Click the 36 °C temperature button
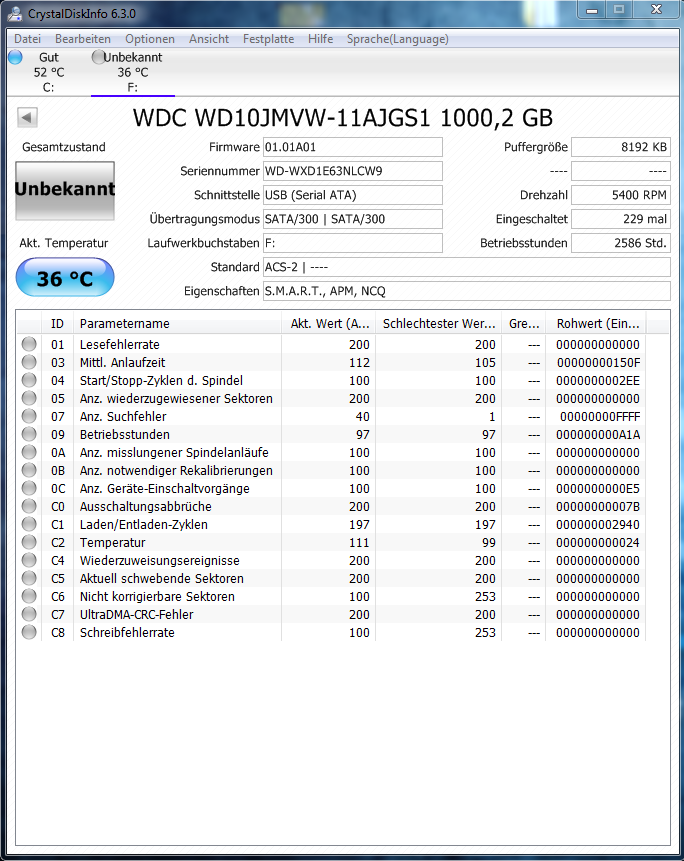The image size is (684, 861). tap(65, 278)
